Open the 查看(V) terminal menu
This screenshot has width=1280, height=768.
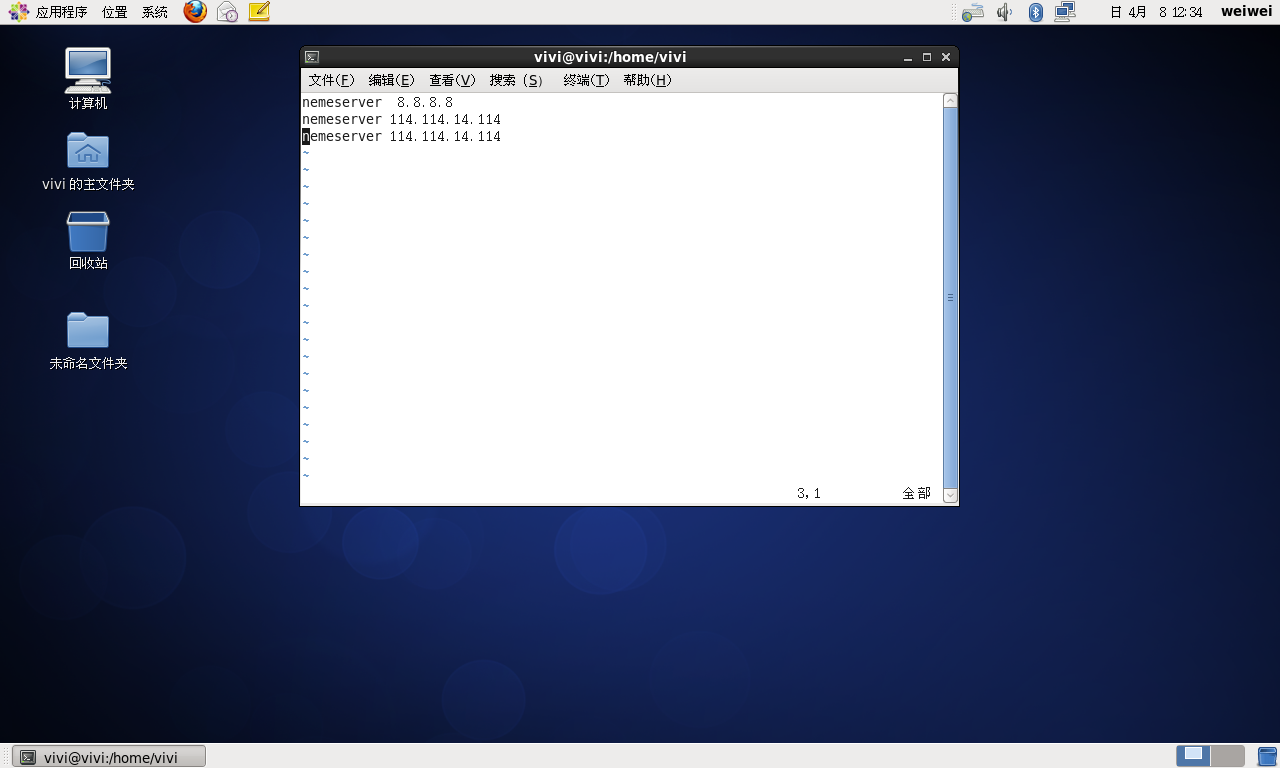[452, 80]
